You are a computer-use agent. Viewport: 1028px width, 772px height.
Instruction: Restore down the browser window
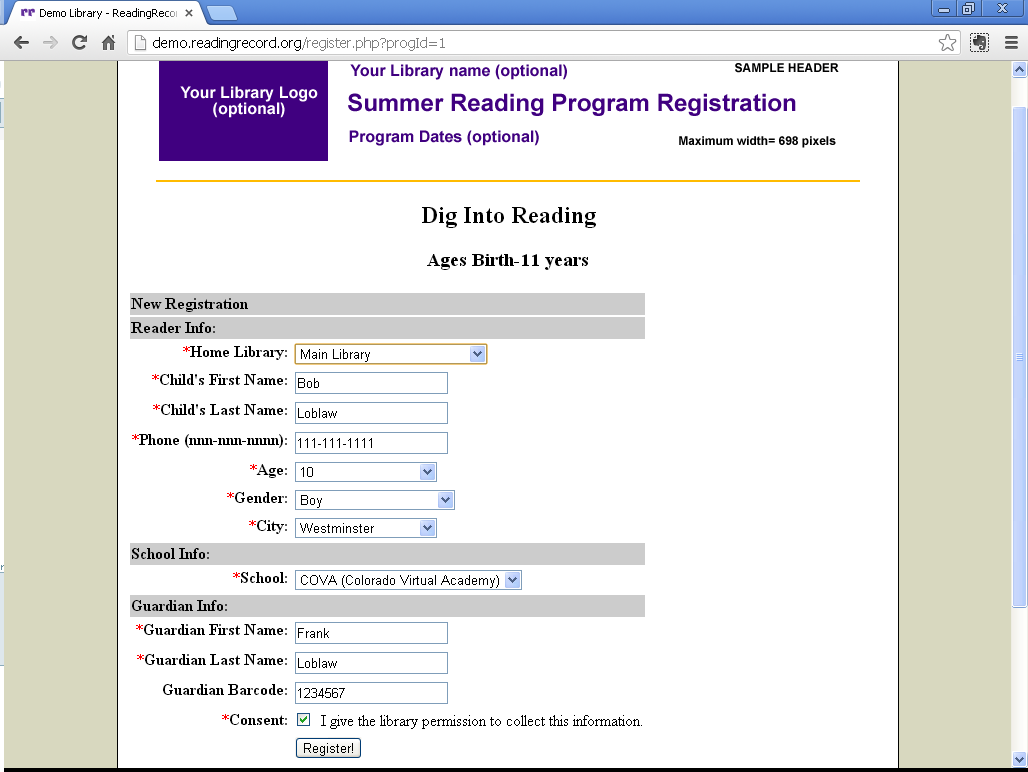(x=968, y=9)
